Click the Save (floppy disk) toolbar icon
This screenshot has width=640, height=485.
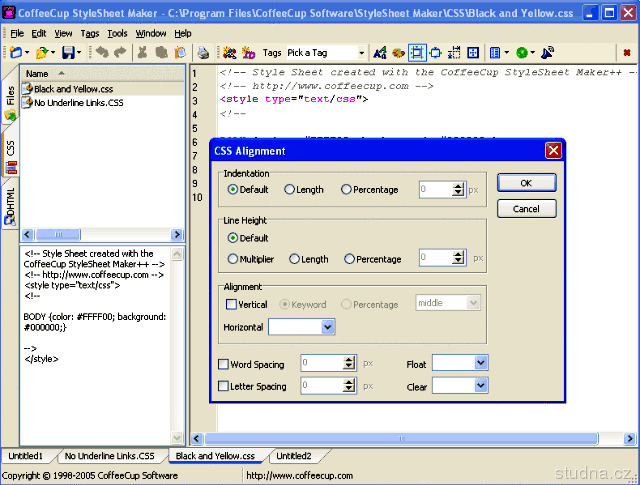(x=69, y=52)
